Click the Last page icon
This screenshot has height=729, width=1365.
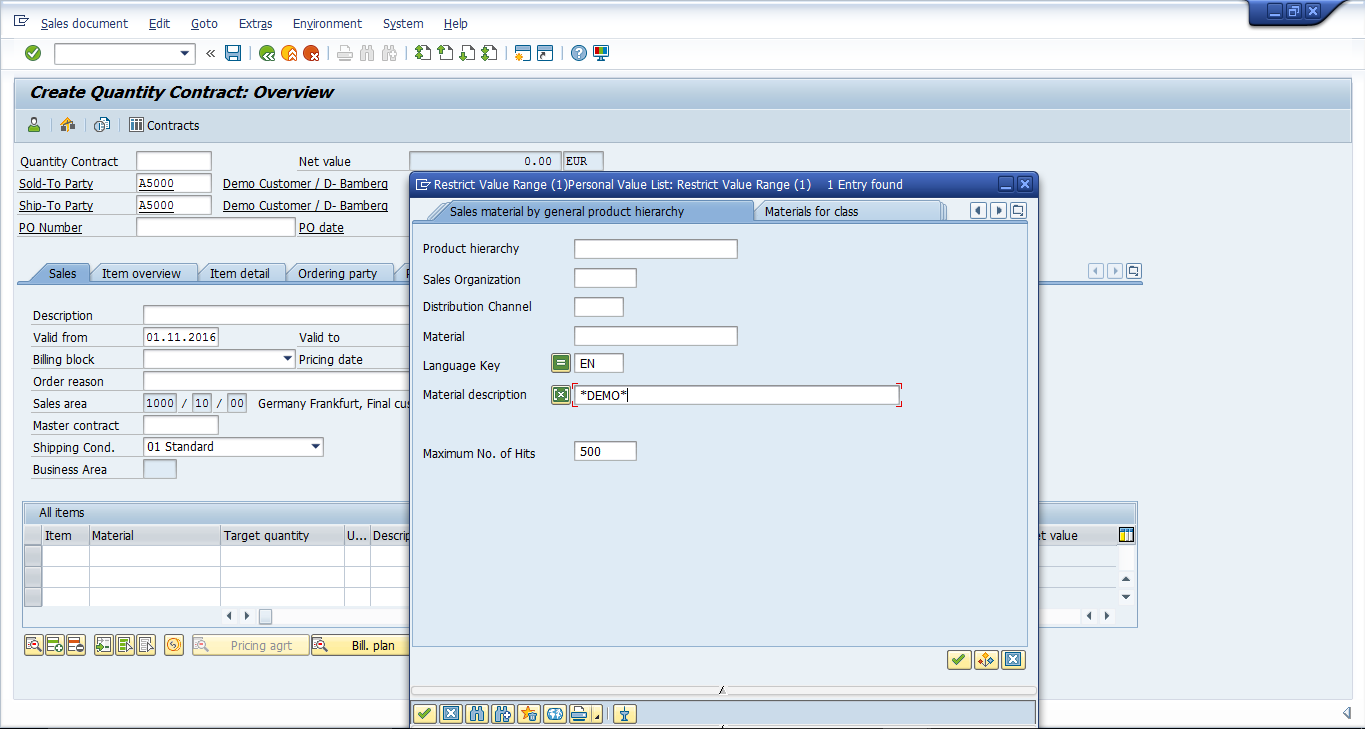(489, 53)
